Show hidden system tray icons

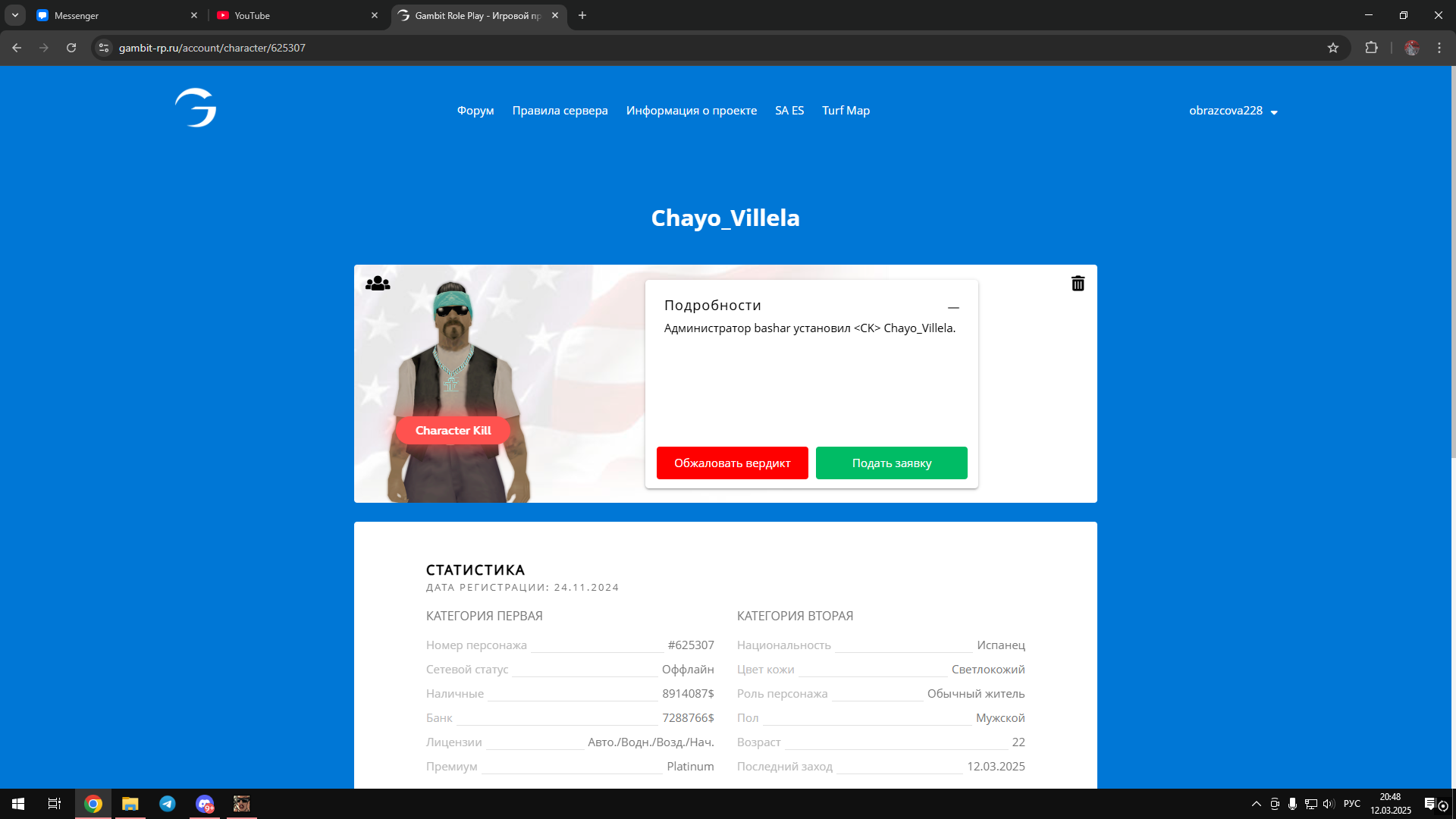click(x=1256, y=804)
